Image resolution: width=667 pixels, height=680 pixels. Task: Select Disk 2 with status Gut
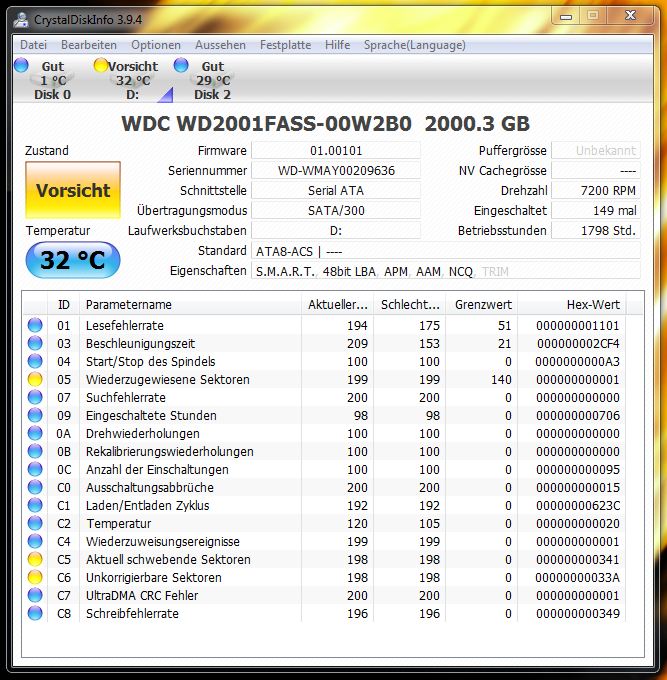[213, 80]
